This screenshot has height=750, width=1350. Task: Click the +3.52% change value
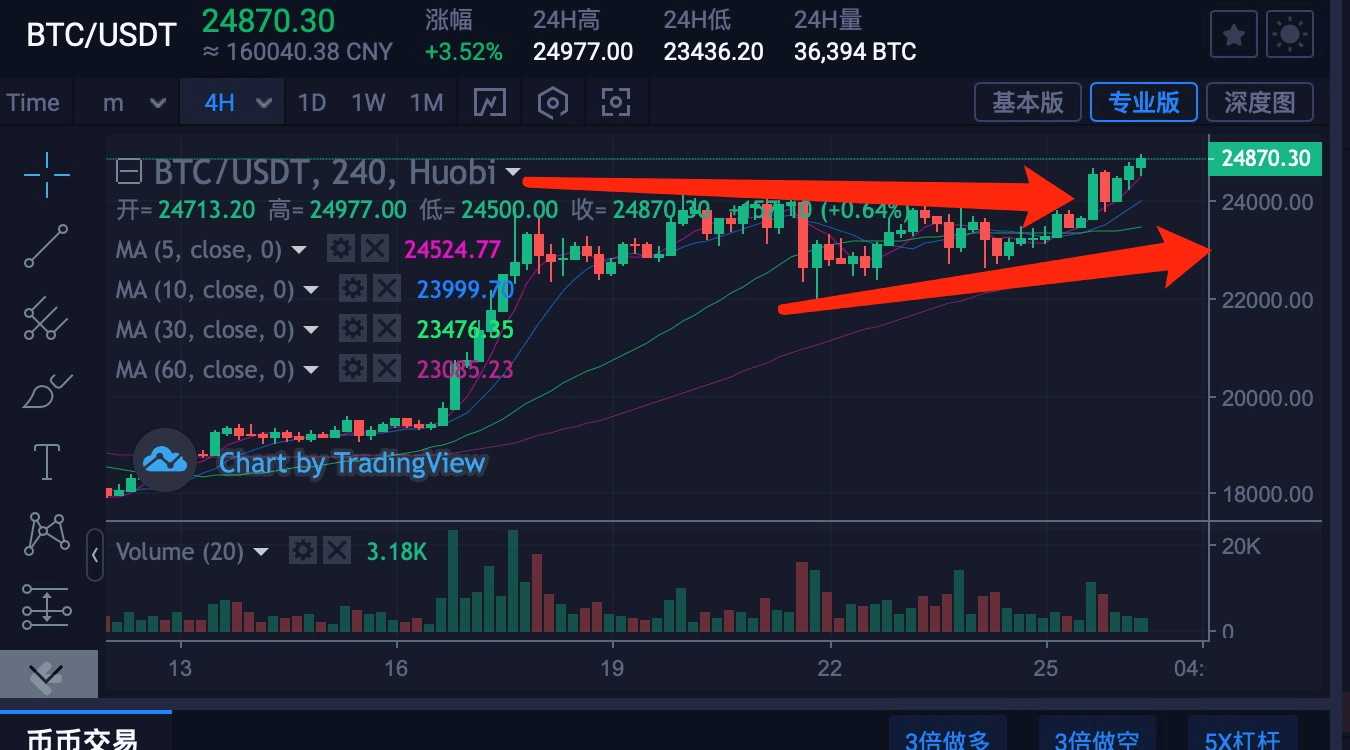[464, 52]
